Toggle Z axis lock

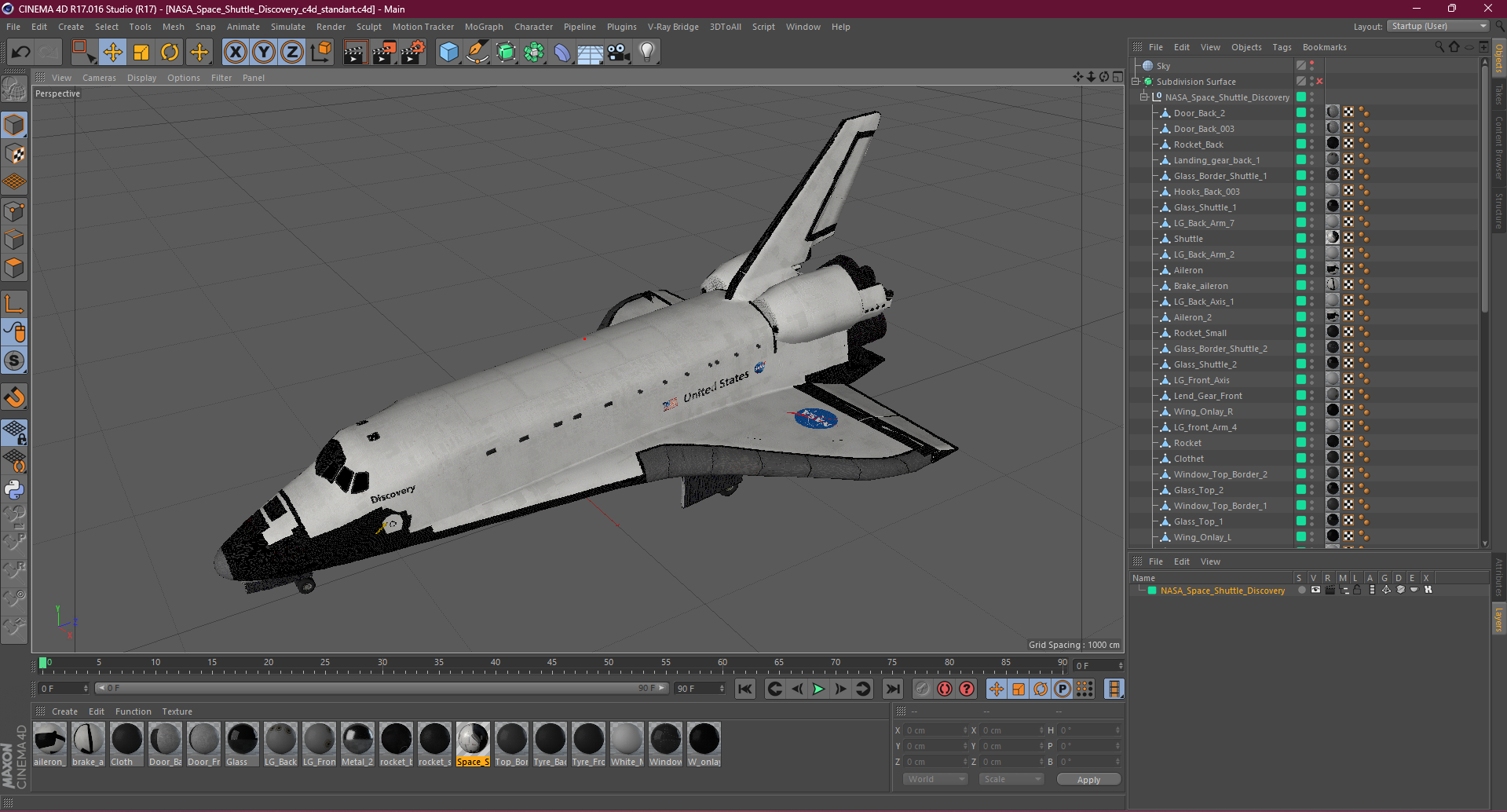tap(292, 53)
